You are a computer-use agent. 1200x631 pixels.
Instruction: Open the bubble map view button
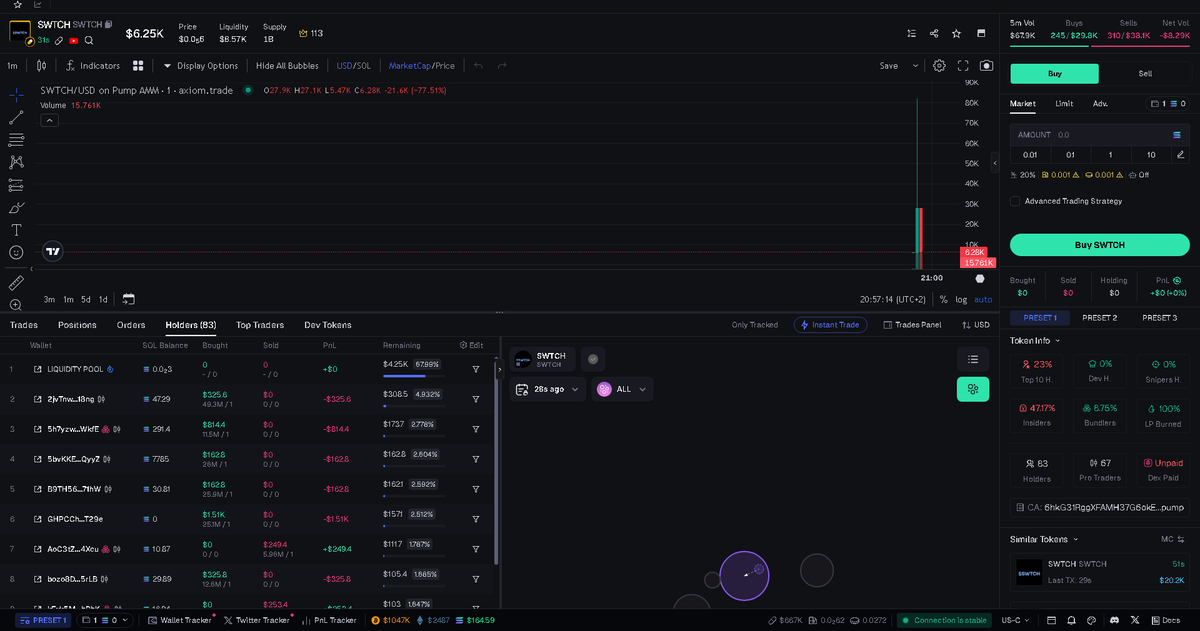point(972,389)
